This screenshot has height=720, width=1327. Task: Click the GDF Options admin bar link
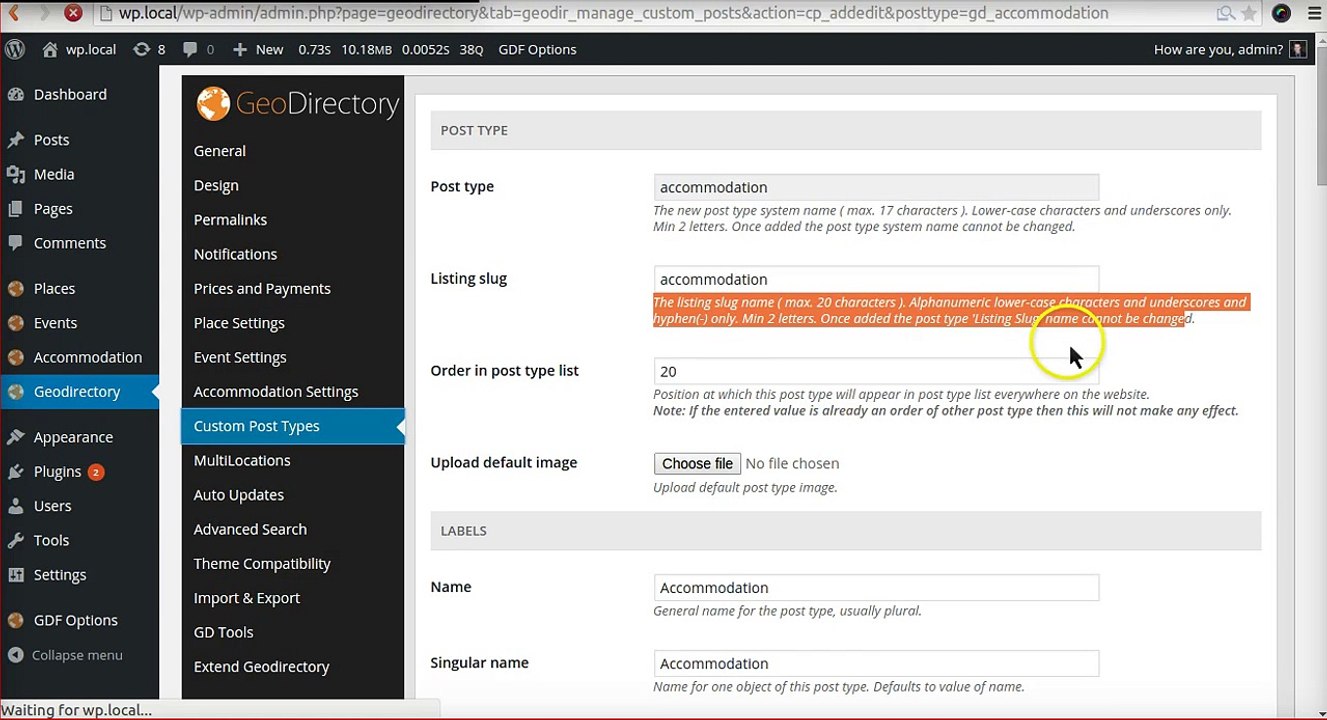coord(537,49)
